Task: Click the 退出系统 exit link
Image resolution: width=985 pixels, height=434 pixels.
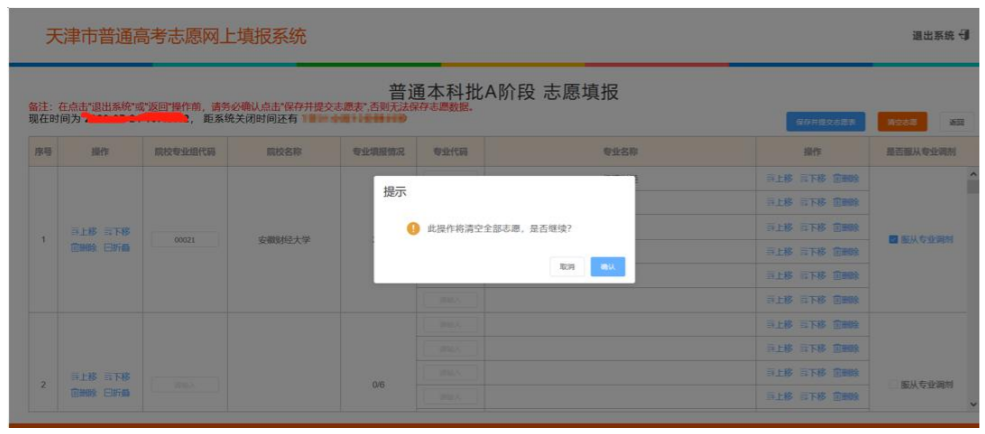Action: pos(933,36)
